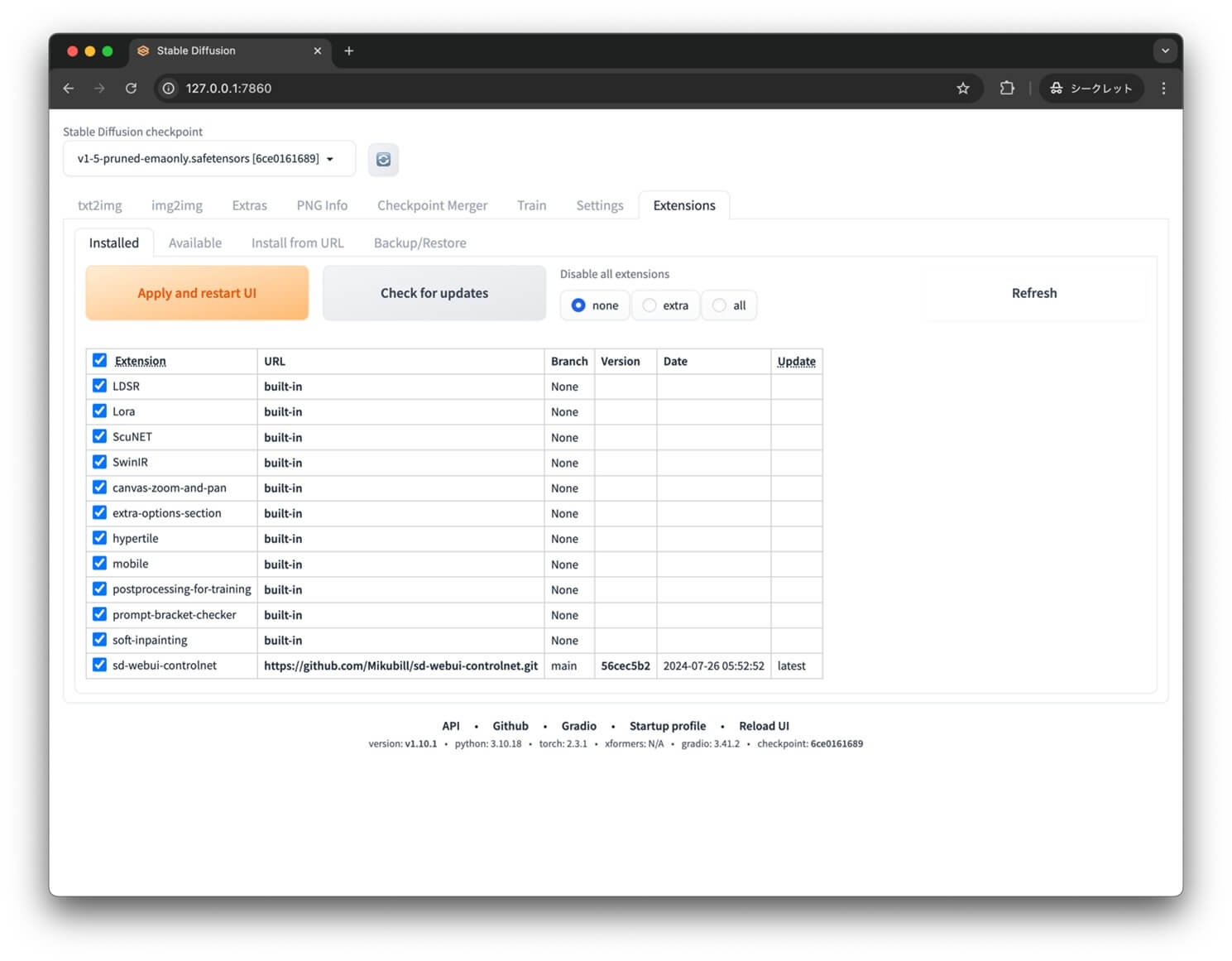The image size is (1232, 961).
Task: Uncheck the prompt-bracket-checker checkbox
Action: (x=99, y=614)
